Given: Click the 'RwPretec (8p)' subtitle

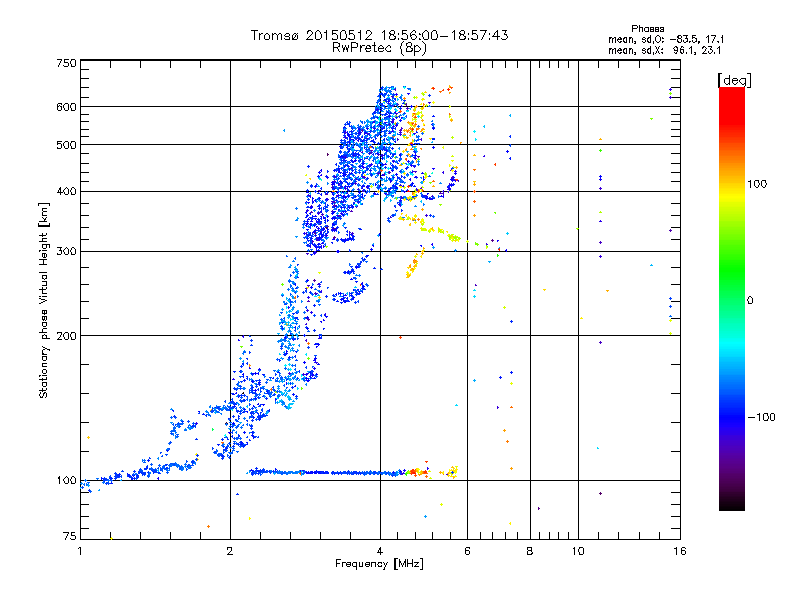Looking at the screenshot, I should tap(379, 48).
